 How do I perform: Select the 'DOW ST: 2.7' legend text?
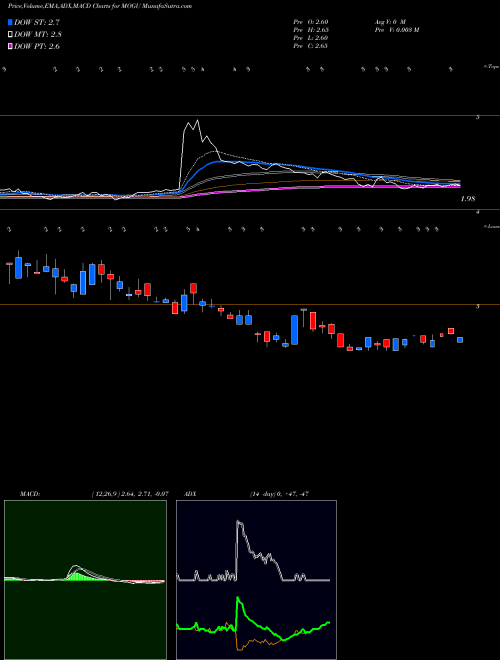pos(37,22)
